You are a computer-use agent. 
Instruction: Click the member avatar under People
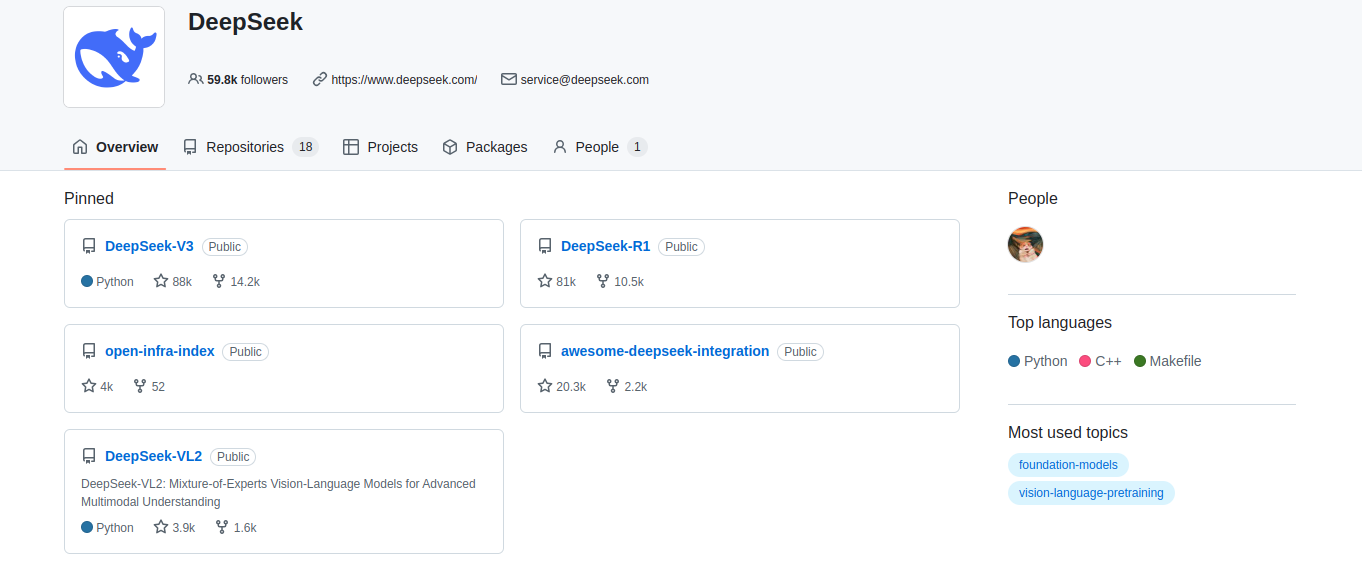click(x=1026, y=245)
